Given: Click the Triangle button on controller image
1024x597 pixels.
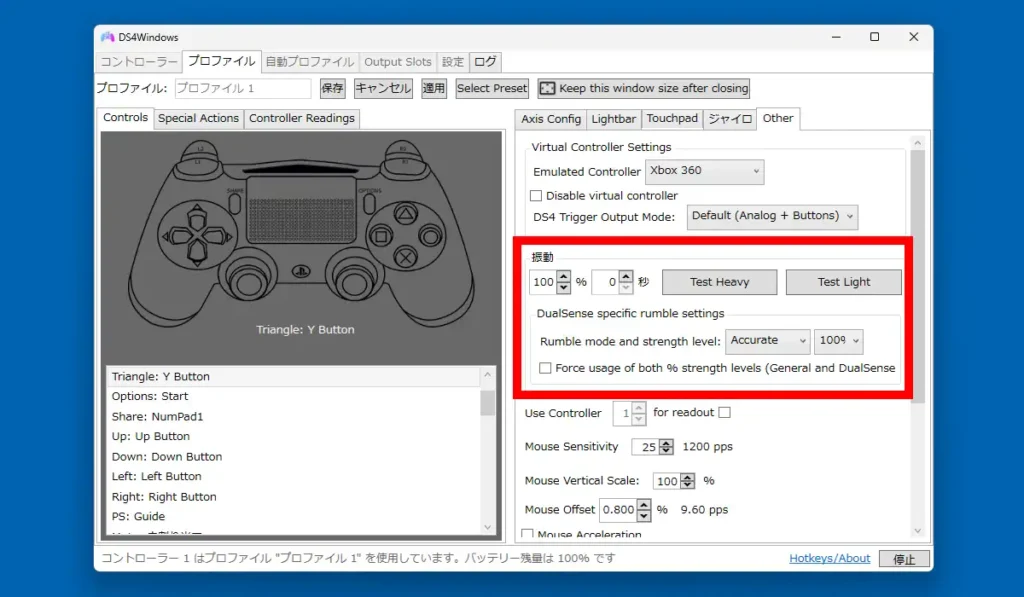Looking at the screenshot, I should [x=406, y=213].
